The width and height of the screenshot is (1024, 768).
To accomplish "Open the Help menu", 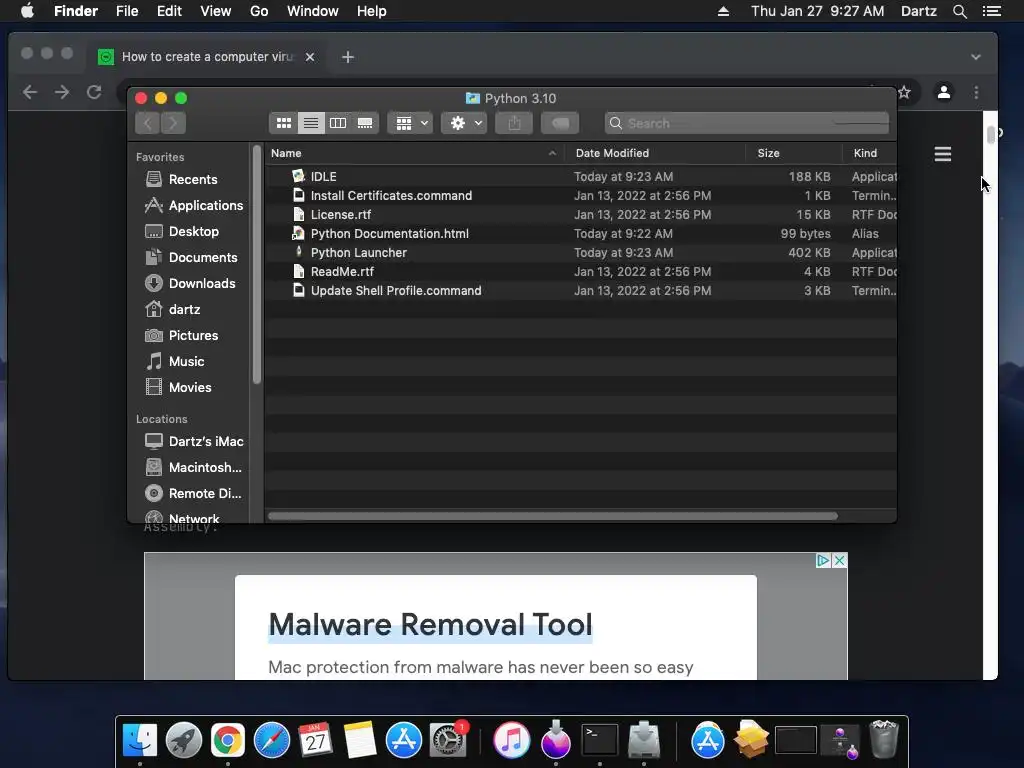I will point(372,11).
